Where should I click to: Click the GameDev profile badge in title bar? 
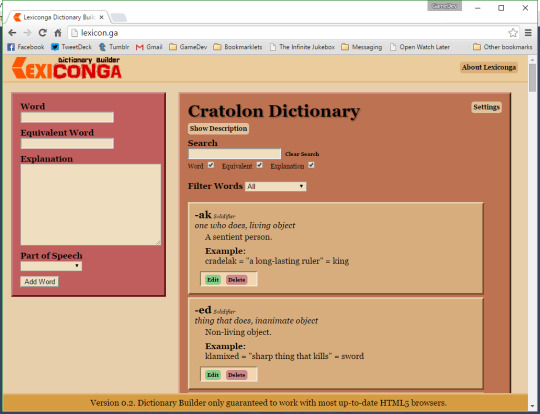(444, 6)
